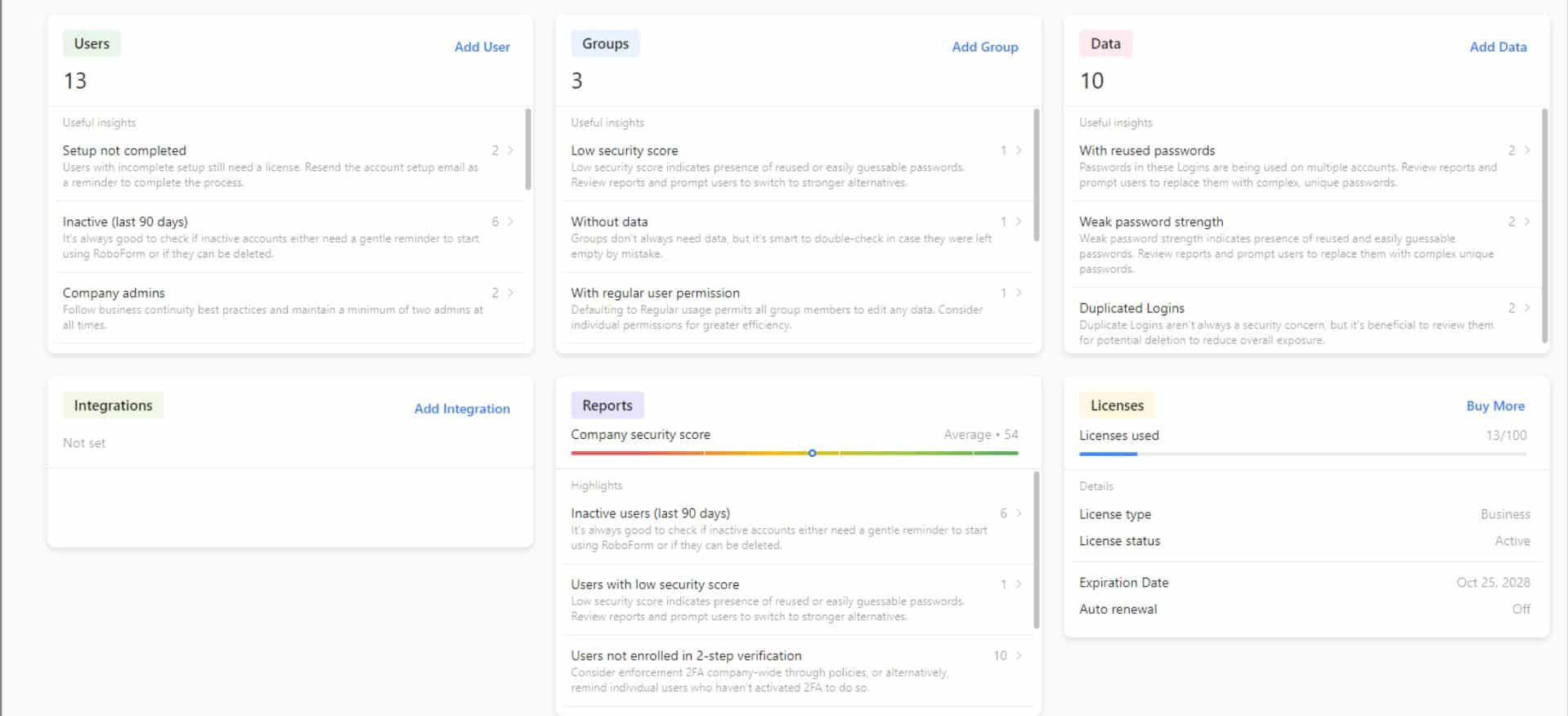The height and width of the screenshot is (716, 1568).
Task: Click the Without data groups chevron
Action: (1019, 222)
